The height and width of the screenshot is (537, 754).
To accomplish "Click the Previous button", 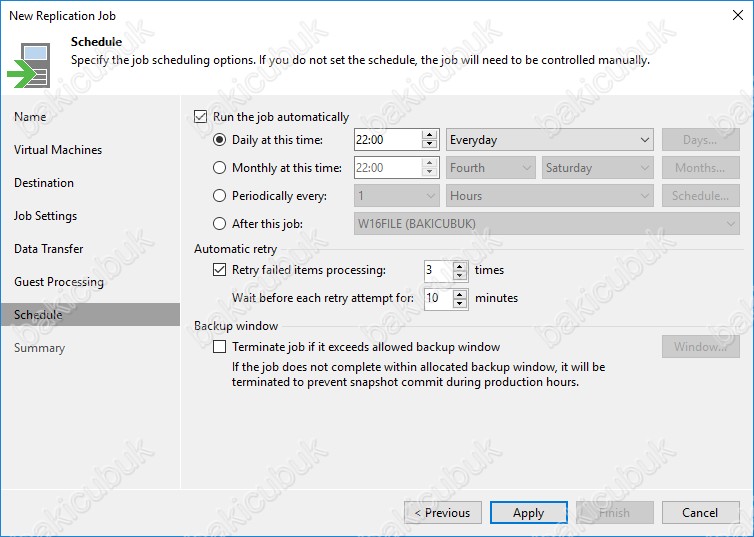I will pos(443,512).
